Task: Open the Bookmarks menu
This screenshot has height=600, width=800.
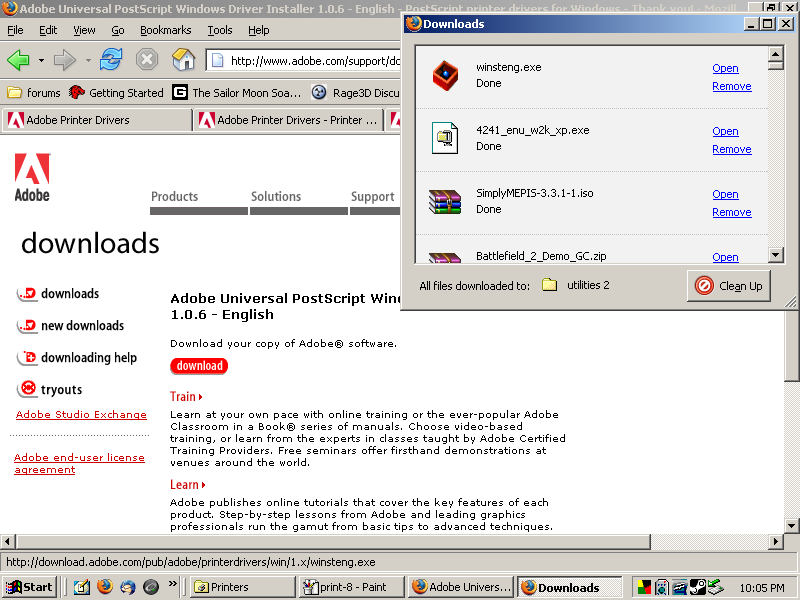Action: coord(165,30)
